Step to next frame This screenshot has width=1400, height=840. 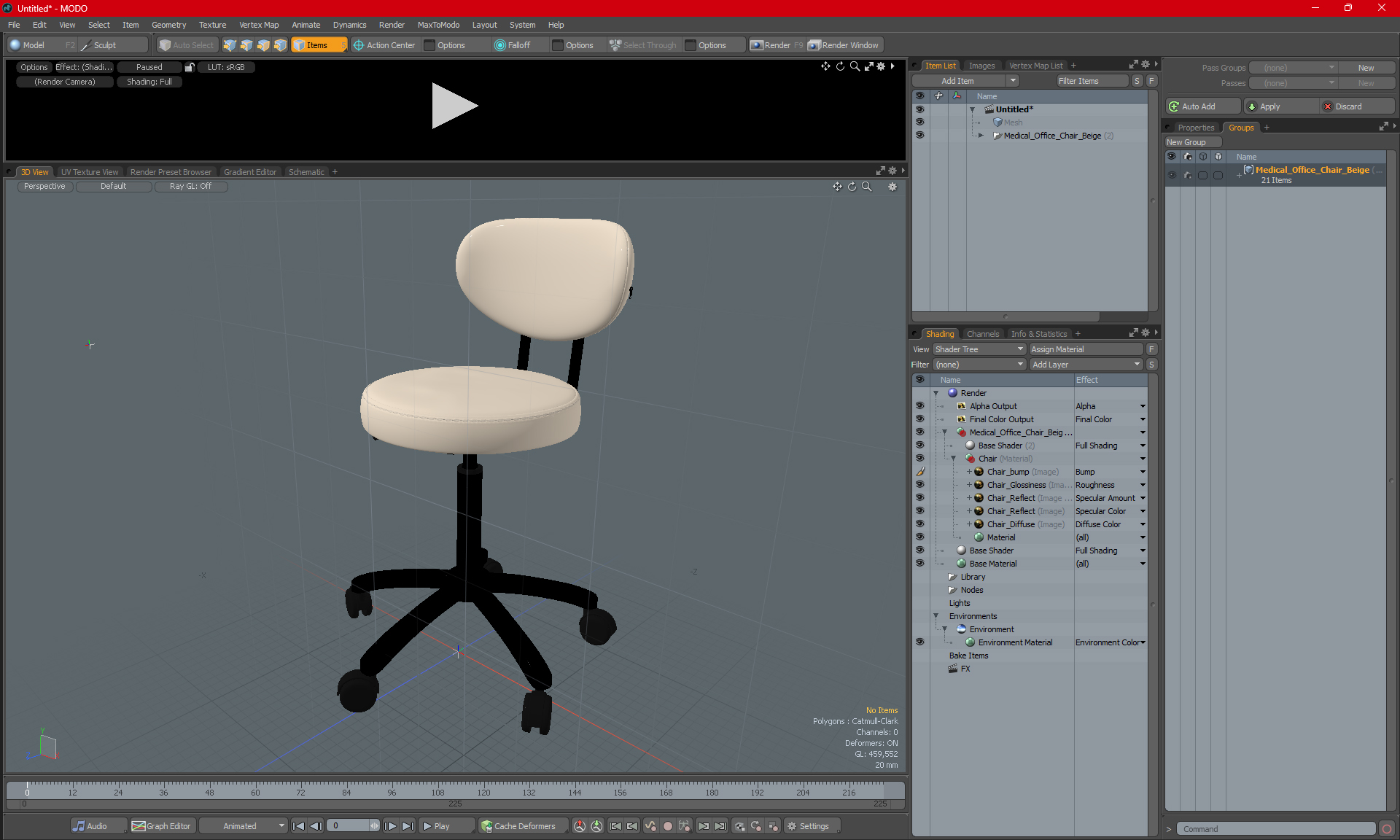coord(391,826)
